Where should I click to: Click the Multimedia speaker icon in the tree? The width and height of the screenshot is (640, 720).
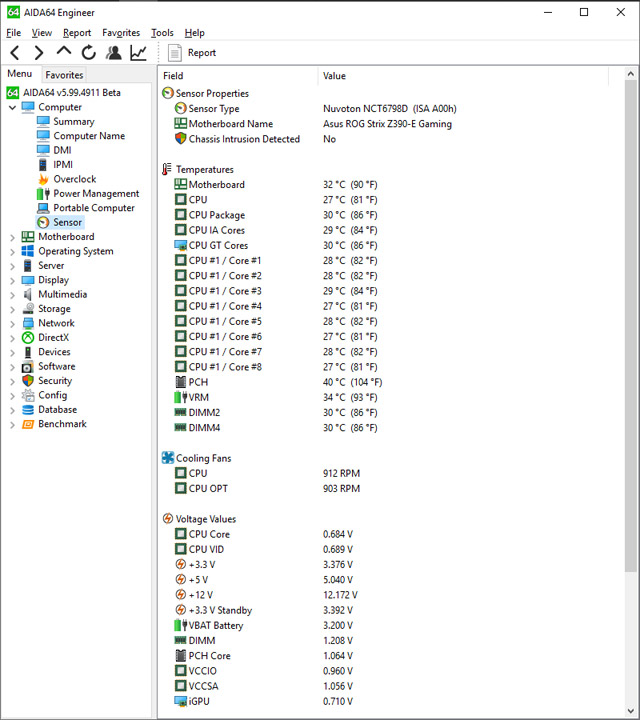pyautogui.click(x=28, y=294)
